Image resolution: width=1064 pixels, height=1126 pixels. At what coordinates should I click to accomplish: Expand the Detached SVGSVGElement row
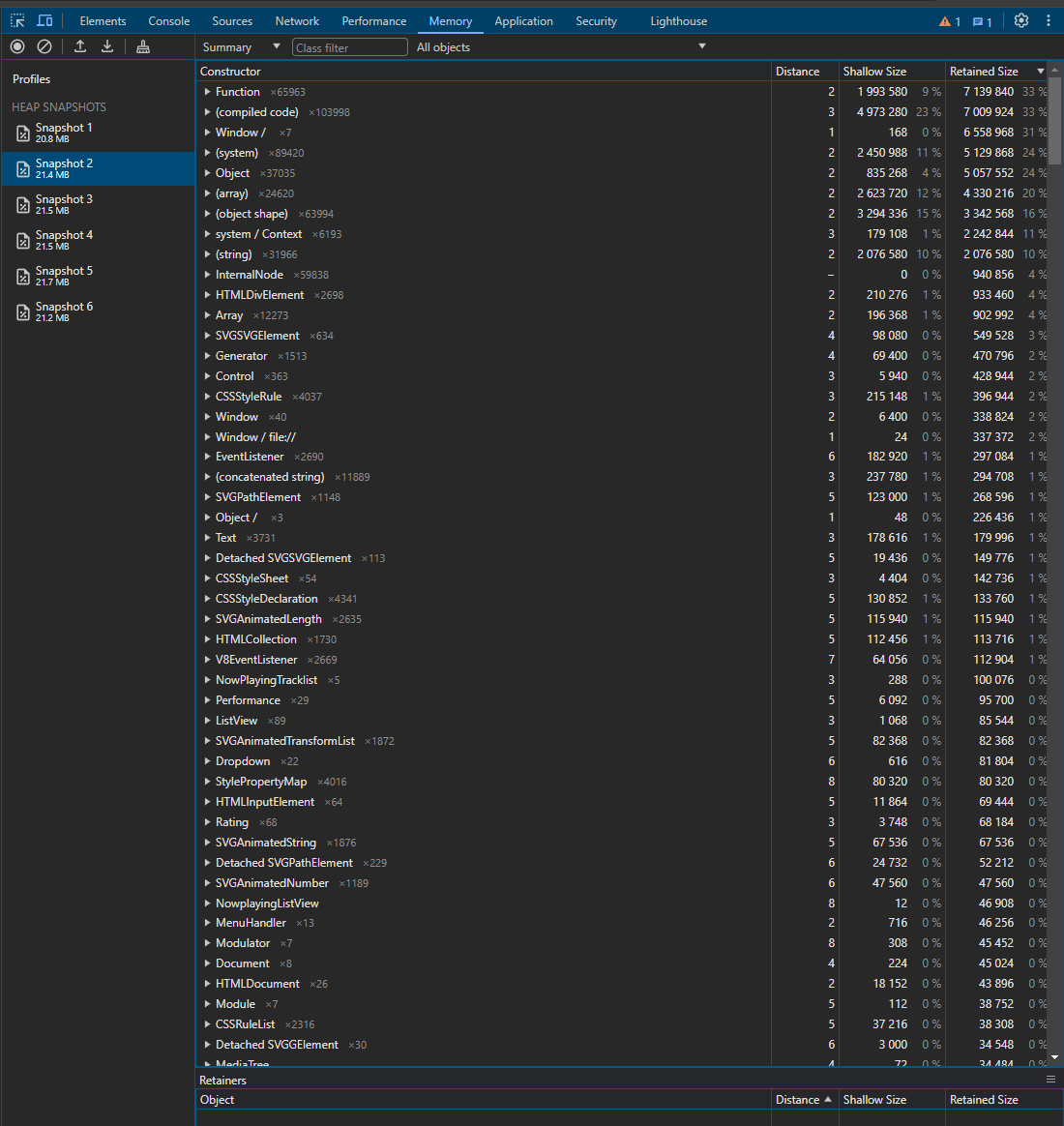point(207,558)
